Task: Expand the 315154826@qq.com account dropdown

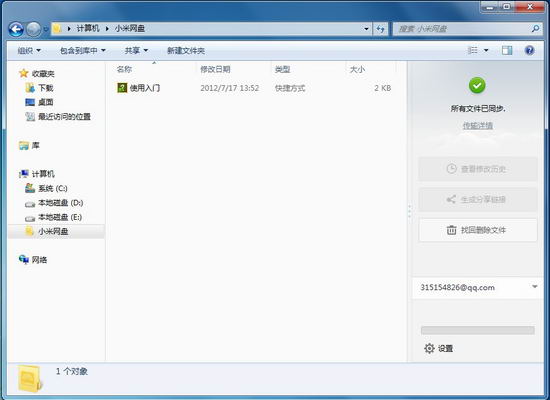Action: [535, 287]
